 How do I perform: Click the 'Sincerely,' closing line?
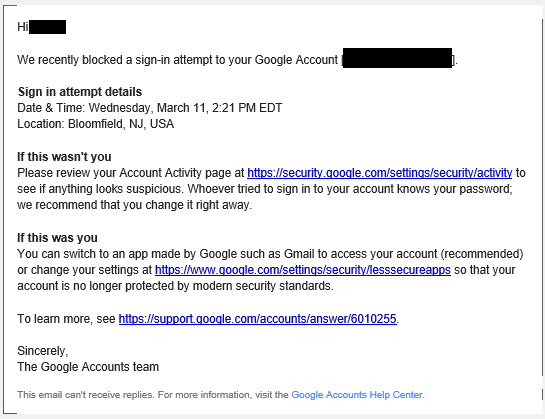(43, 351)
